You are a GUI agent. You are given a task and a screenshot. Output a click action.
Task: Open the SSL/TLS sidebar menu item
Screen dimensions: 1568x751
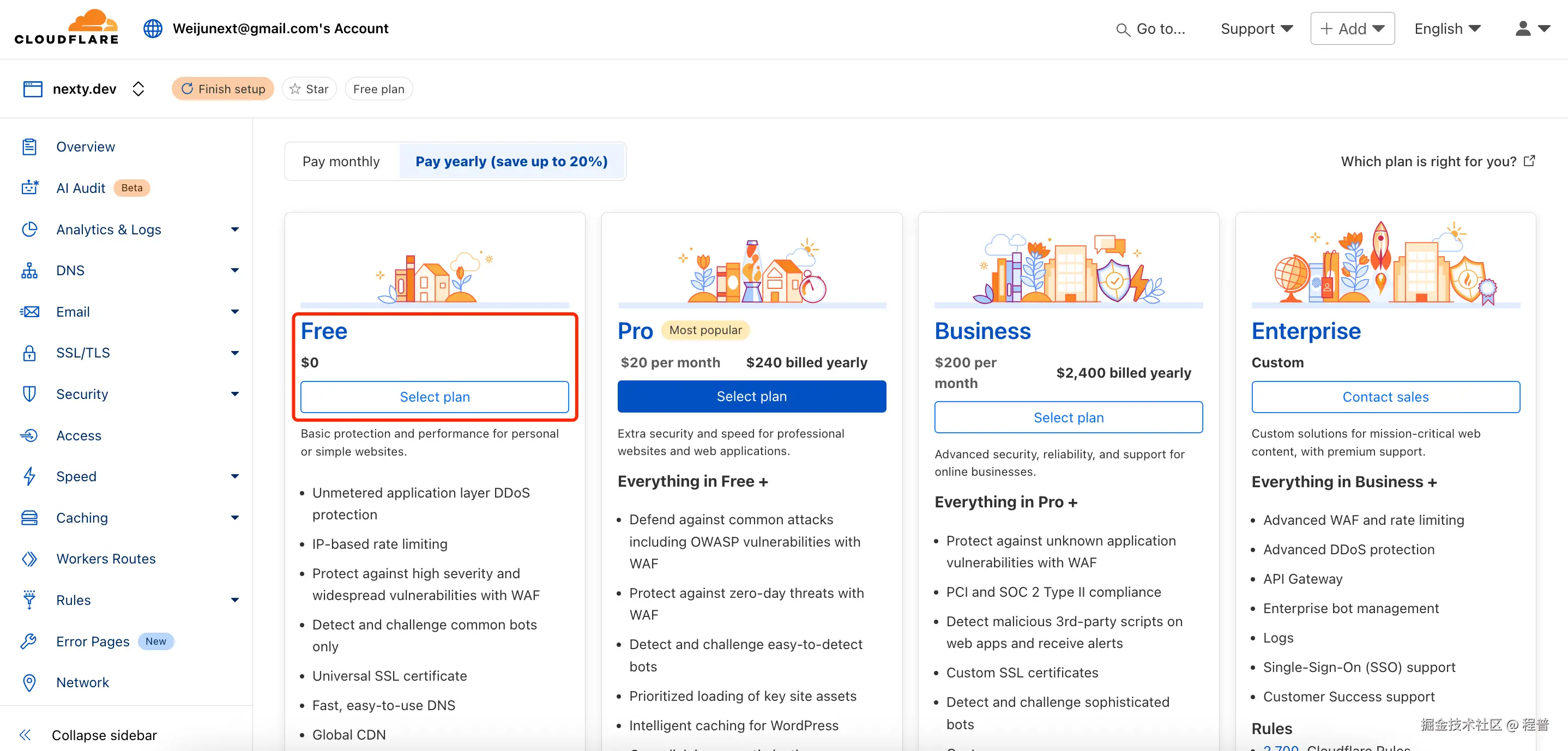coord(83,353)
